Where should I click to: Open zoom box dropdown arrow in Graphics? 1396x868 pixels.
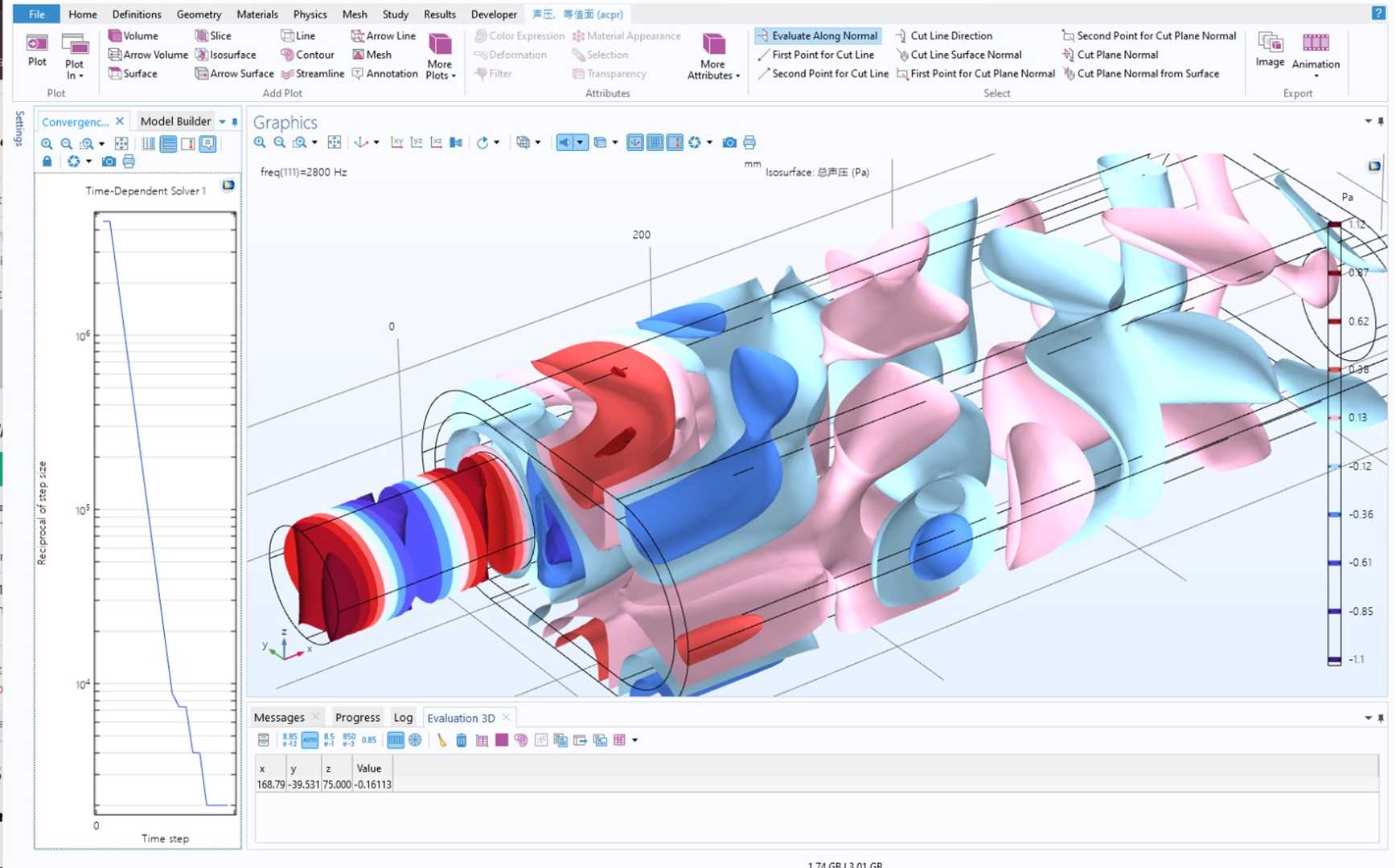(x=314, y=142)
